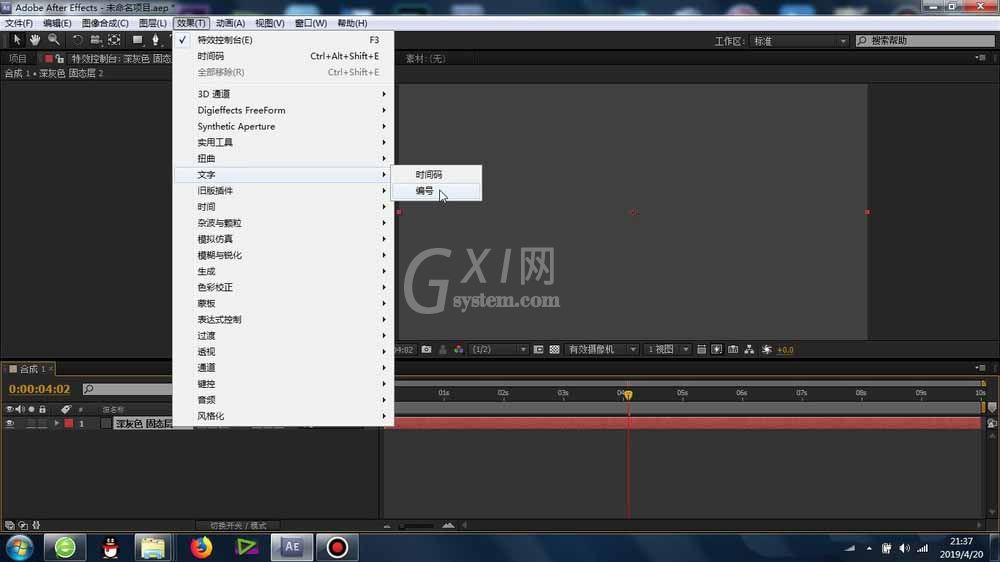Select the 合成 1 timeline tab
The height and width of the screenshot is (562, 1000).
click(x=29, y=369)
